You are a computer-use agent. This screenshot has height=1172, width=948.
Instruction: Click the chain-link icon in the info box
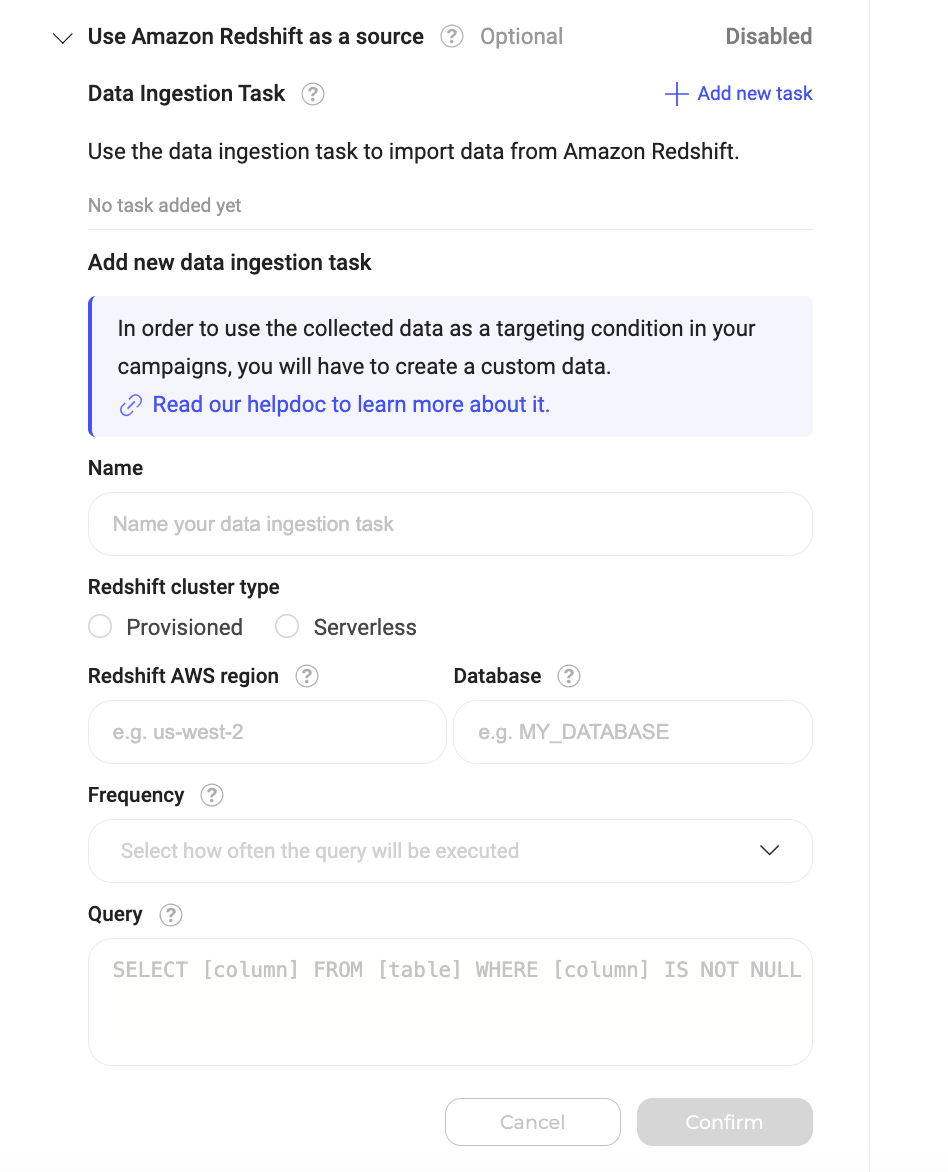pyautogui.click(x=131, y=405)
